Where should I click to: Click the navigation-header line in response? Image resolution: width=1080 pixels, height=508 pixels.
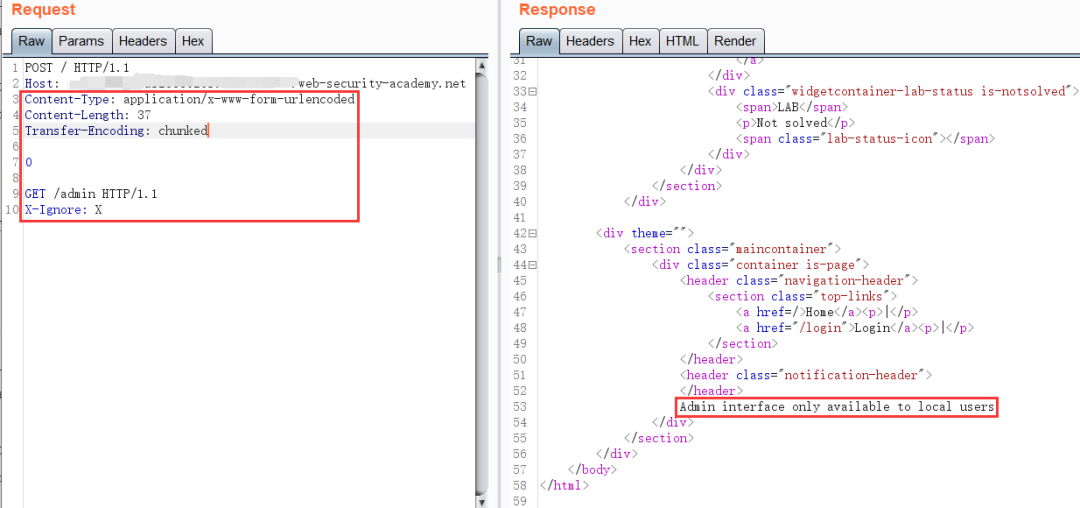[800, 281]
